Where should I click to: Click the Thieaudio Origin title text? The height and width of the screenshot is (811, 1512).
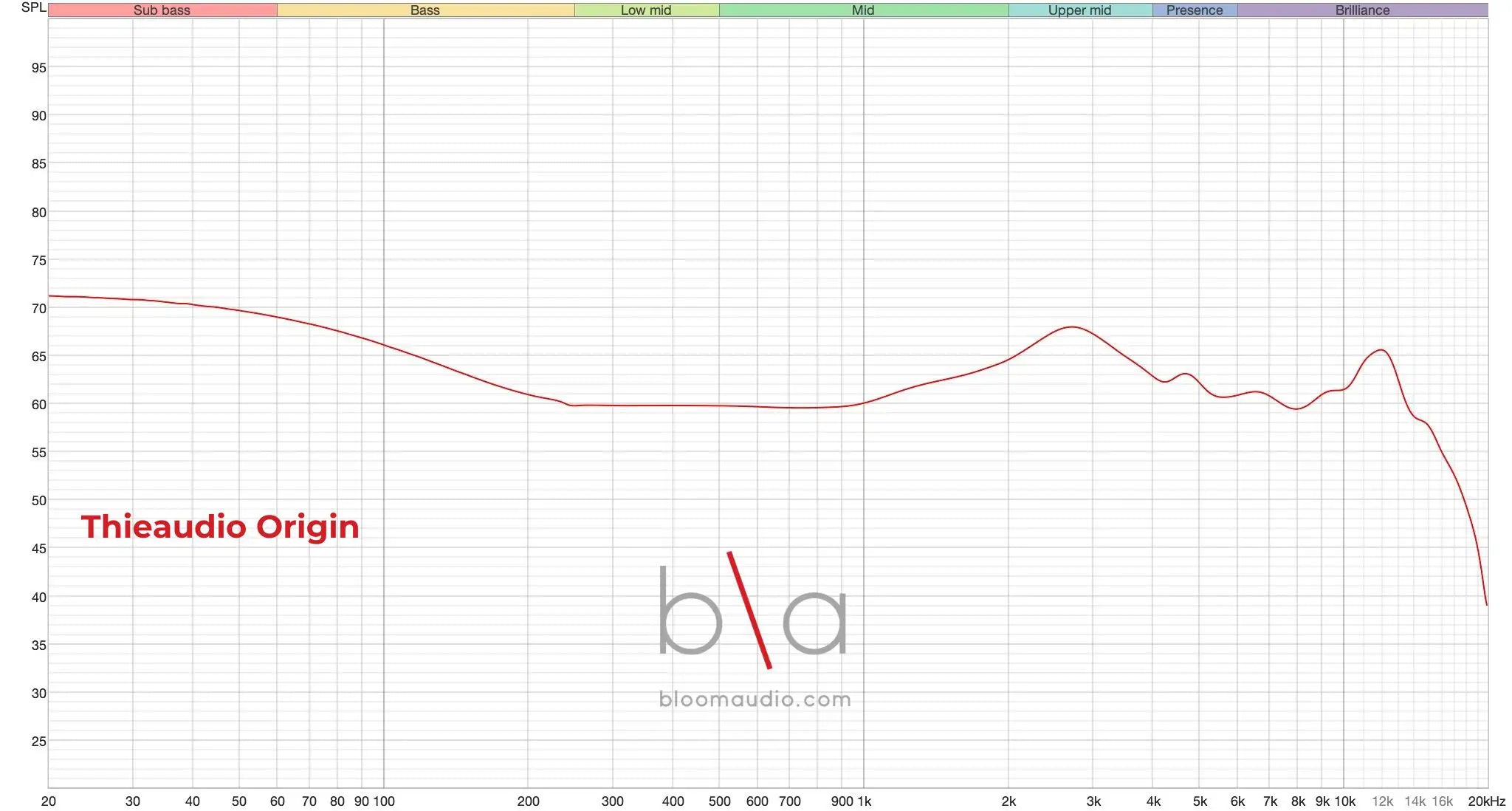(220, 527)
